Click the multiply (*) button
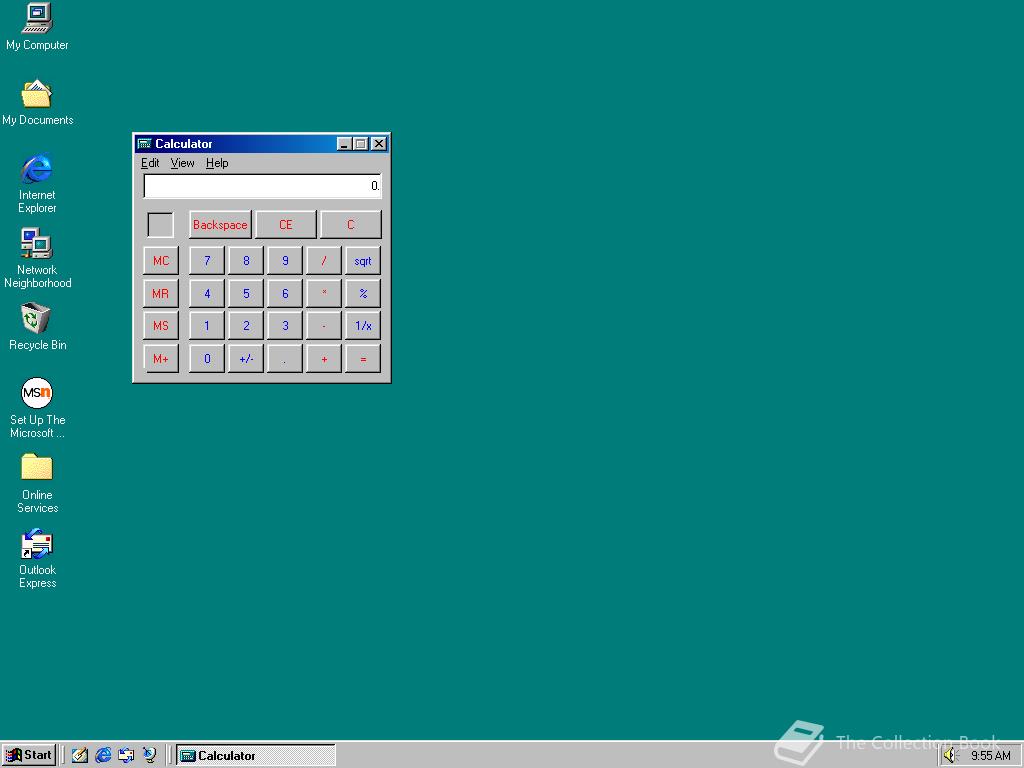Image resolution: width=1024 pixels, height=768 pixels. (x=324, y=293)
